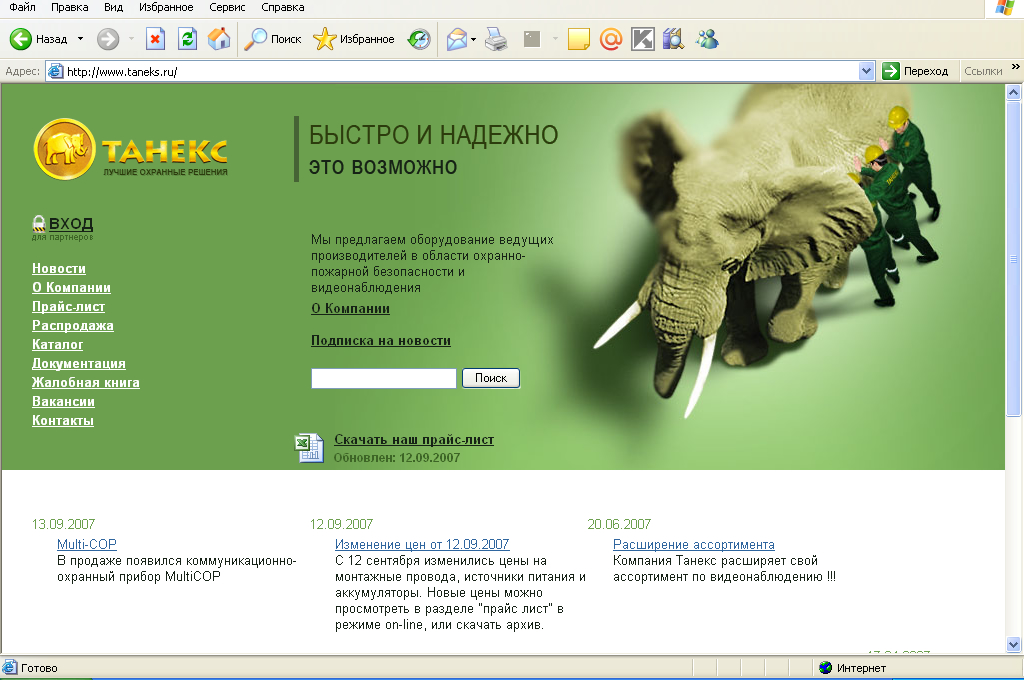Open the History toolbar icon
This screenshot has height=680, width=1024.
pyautogui.click(x=419, y=39)
